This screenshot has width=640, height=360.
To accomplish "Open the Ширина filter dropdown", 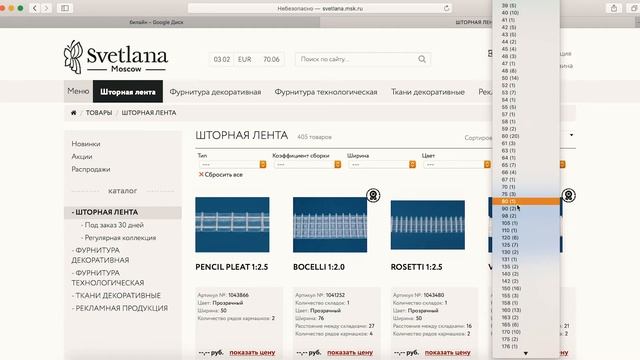I will (382, 164).
